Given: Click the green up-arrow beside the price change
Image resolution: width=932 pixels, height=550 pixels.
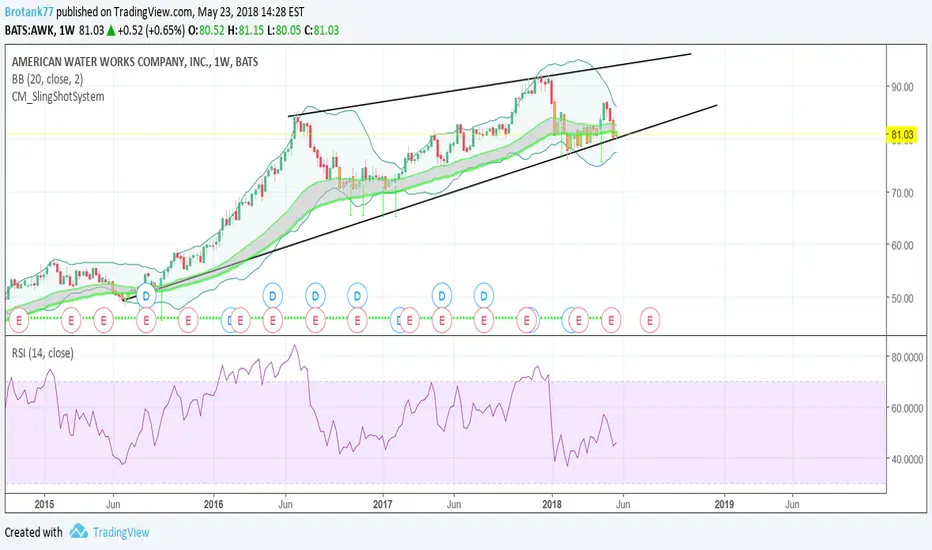Looking at the screenshot, I should click(x=111, y=30).
